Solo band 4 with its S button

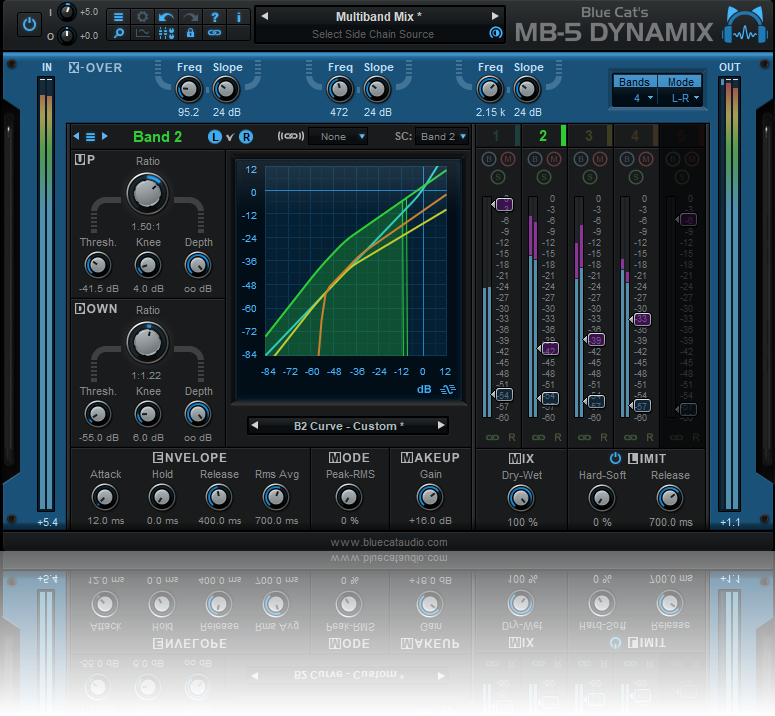tap(636, 177)
